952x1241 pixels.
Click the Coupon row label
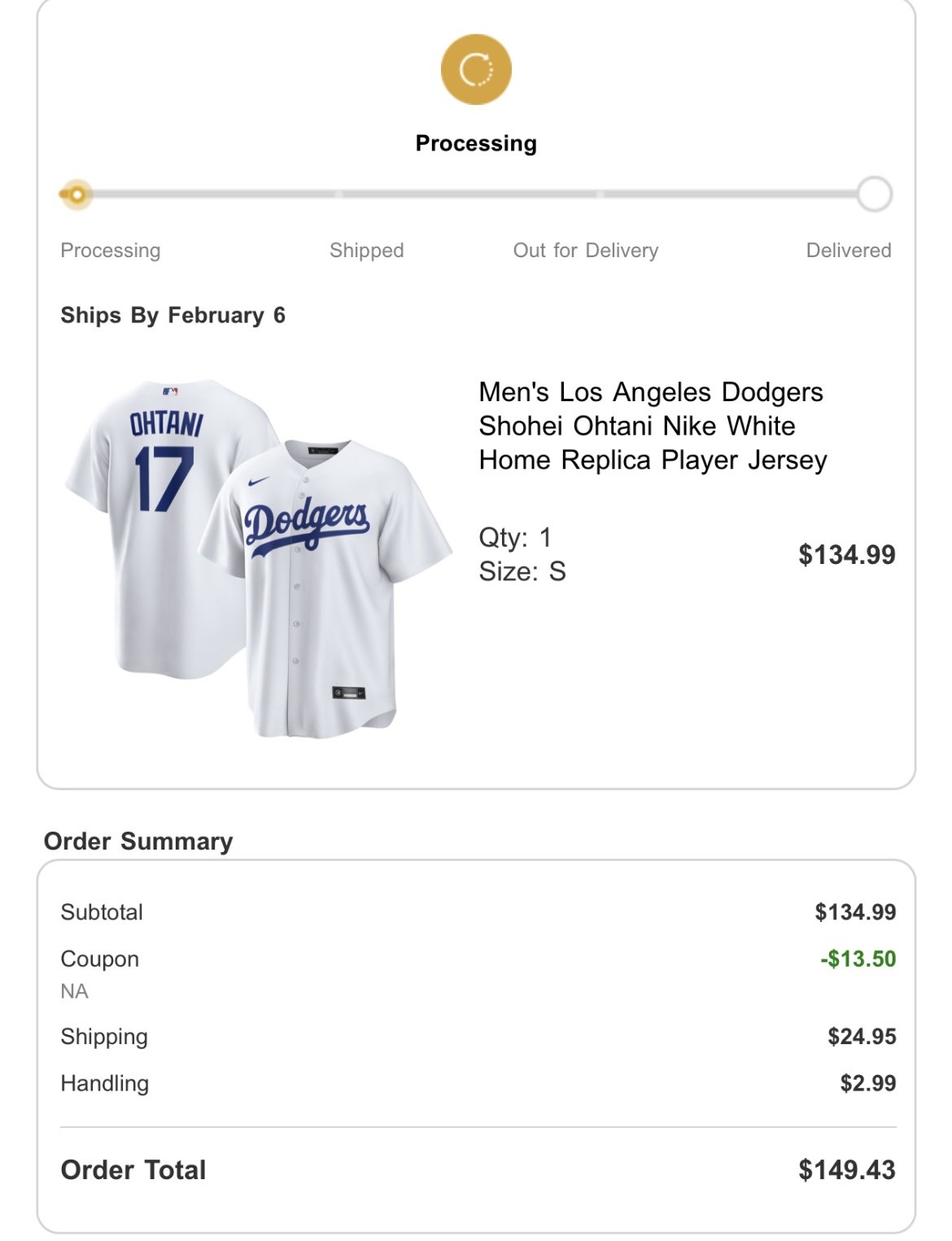coord(99,959)
